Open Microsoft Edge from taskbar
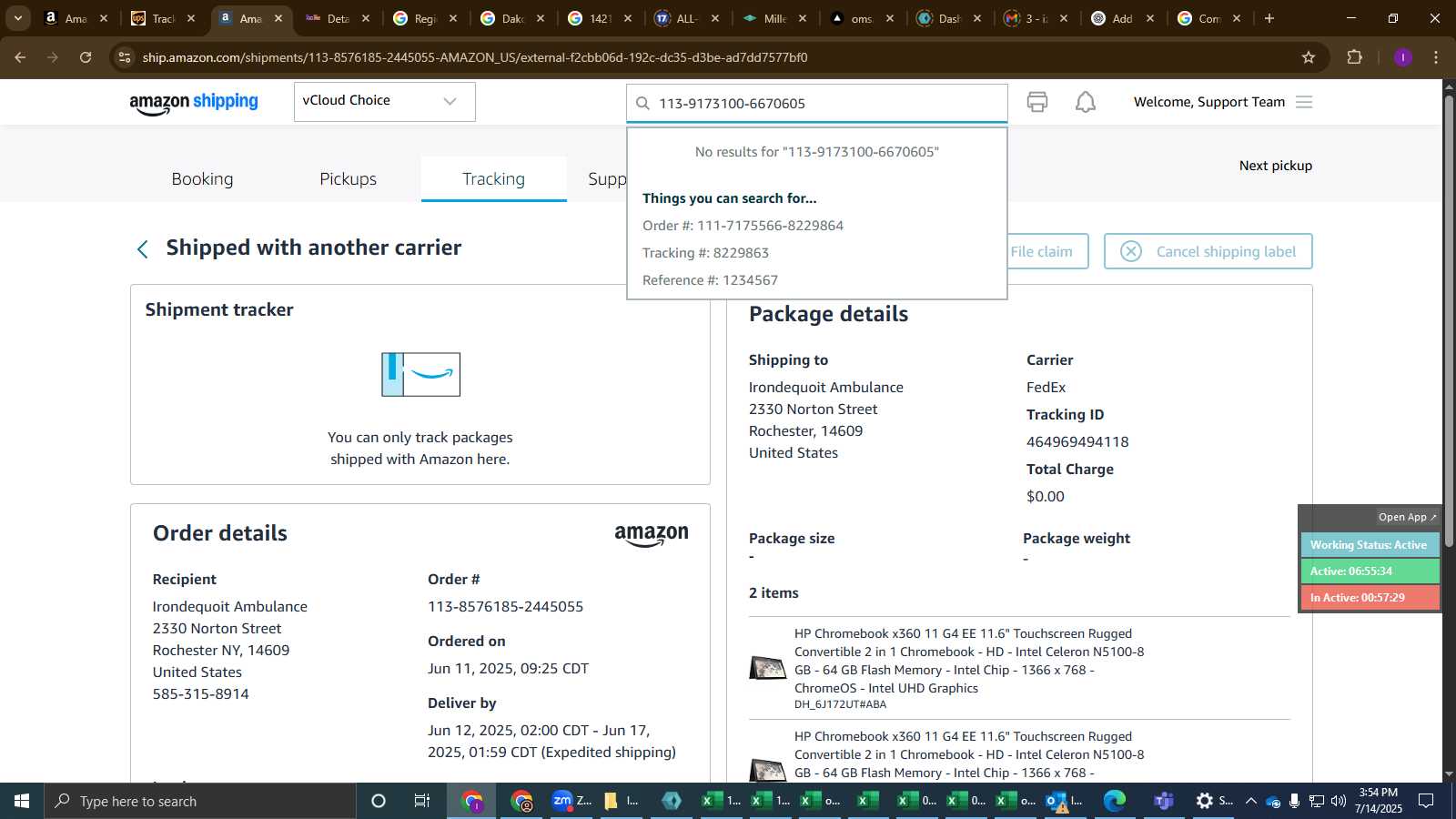1456x819 pixels. click(1115, 801)
